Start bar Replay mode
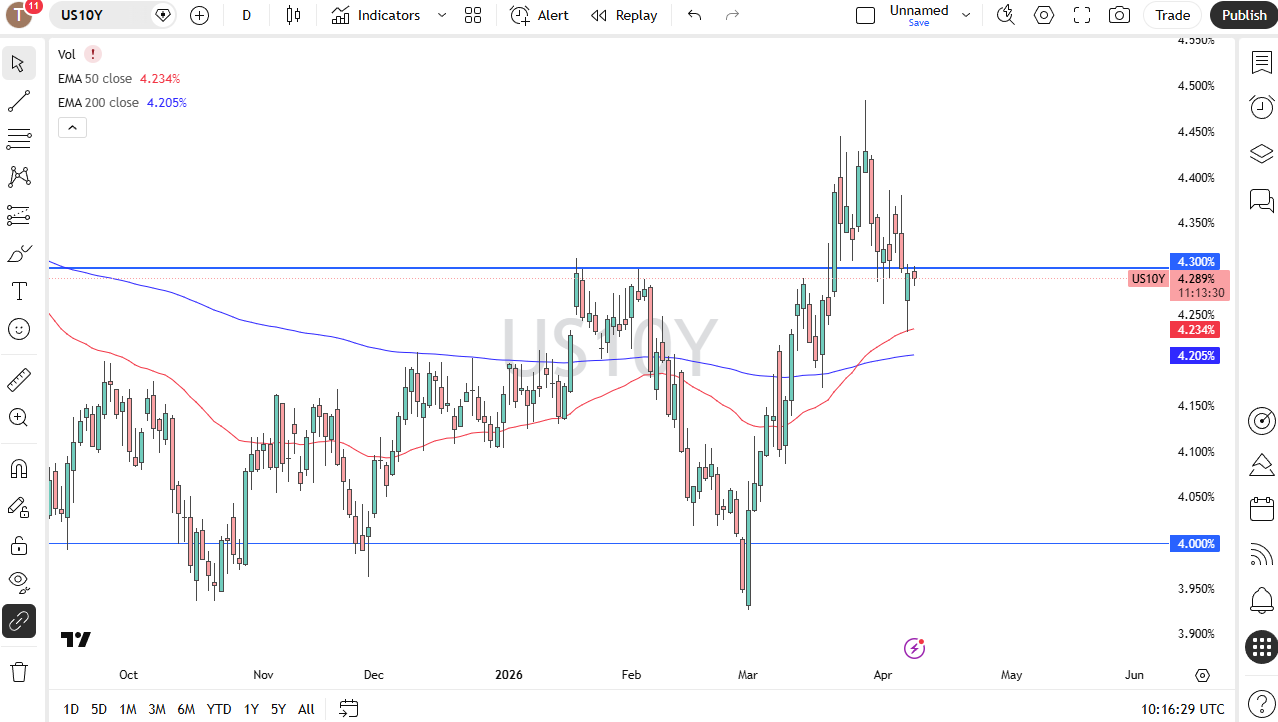This screenshot has height=722, width=1278. click(x=623, y=15)
